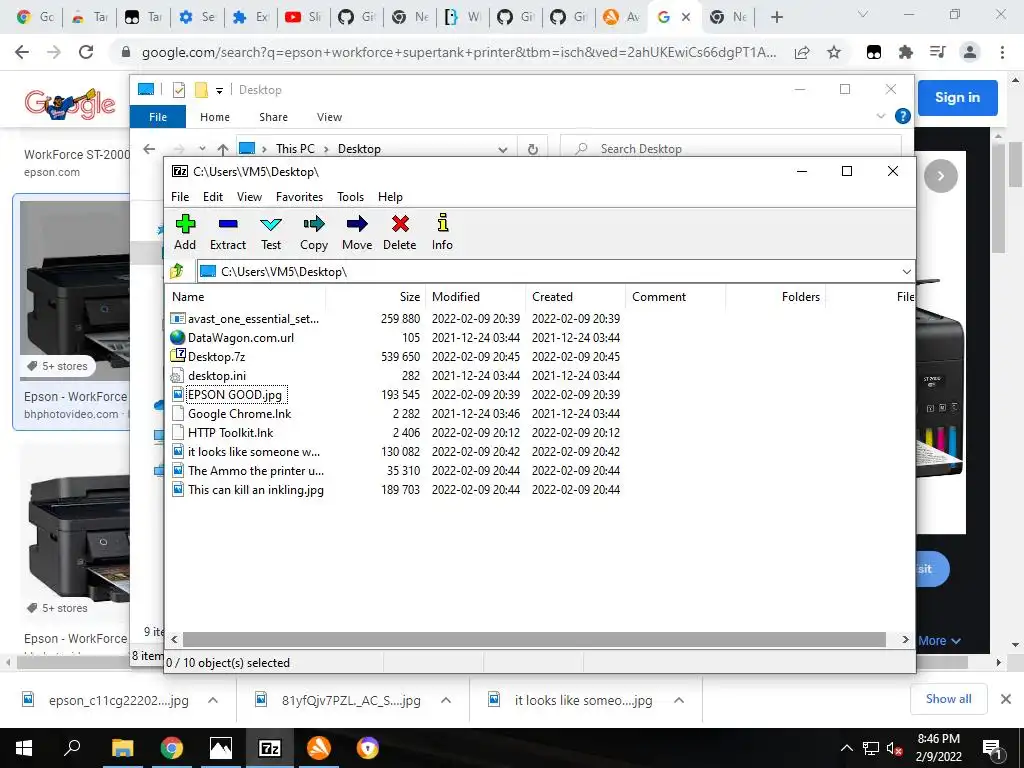
Task: Select 'This can kill an inkling.jpg' file
Action: click(x=396, y=489)
